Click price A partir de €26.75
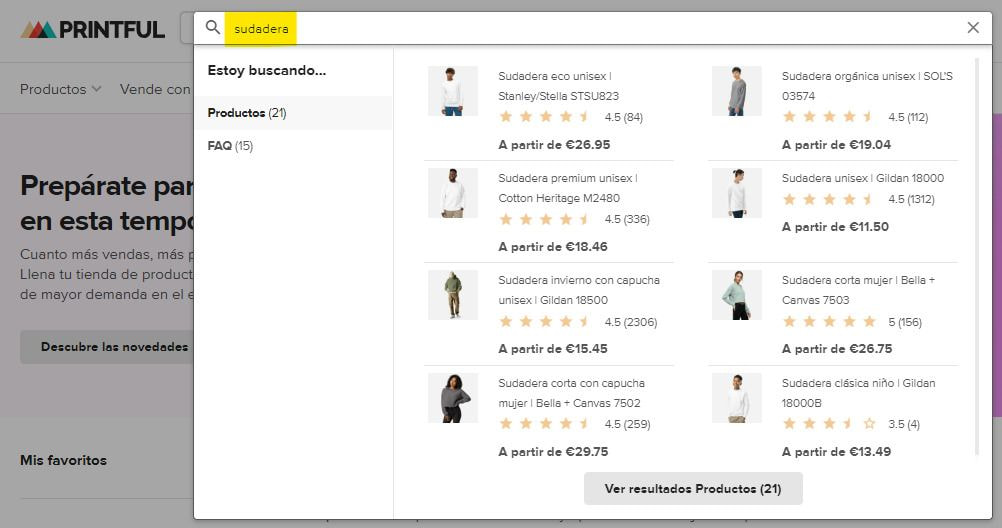The image size is (1002, 528). (837, 349)
